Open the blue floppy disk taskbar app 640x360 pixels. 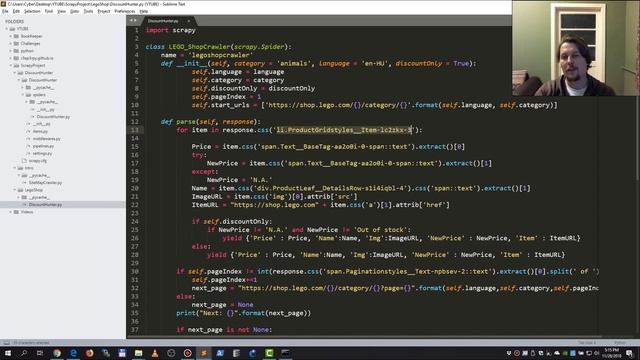(x=122, y=353)
